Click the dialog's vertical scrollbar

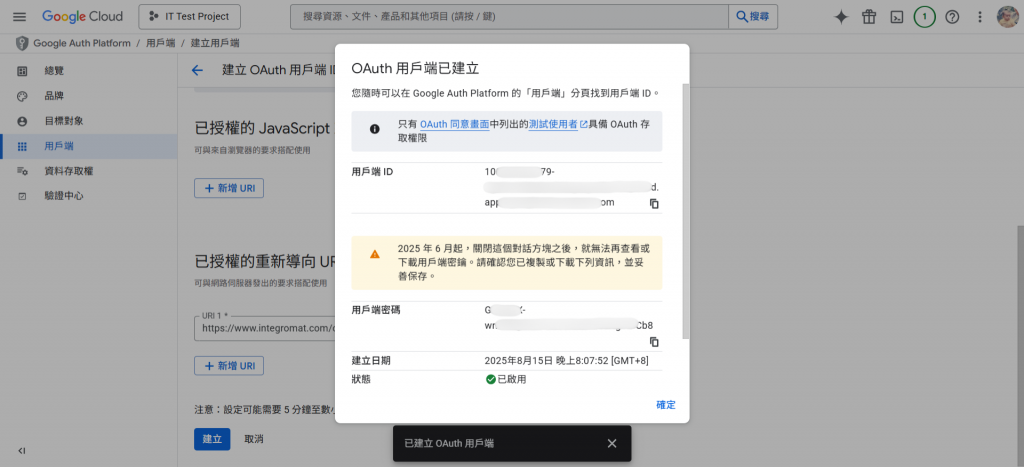click(x=684, y=210)
